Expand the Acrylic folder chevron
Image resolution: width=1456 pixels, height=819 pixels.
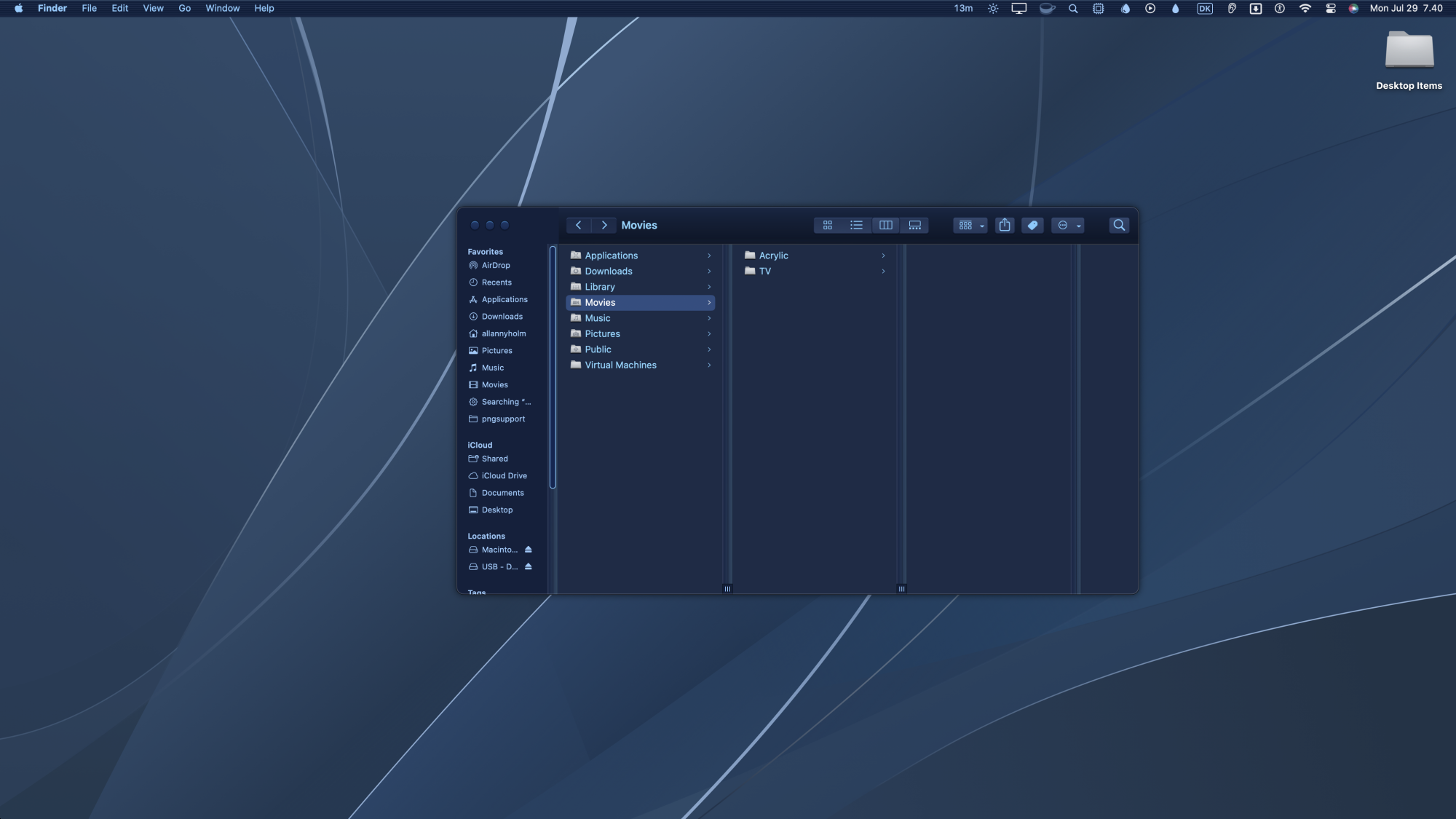(x=883, y=256)
